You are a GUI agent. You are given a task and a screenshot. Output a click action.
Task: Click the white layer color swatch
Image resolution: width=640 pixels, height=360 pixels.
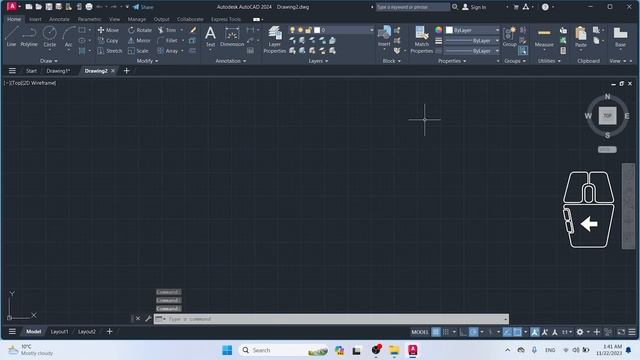point(317,30)
